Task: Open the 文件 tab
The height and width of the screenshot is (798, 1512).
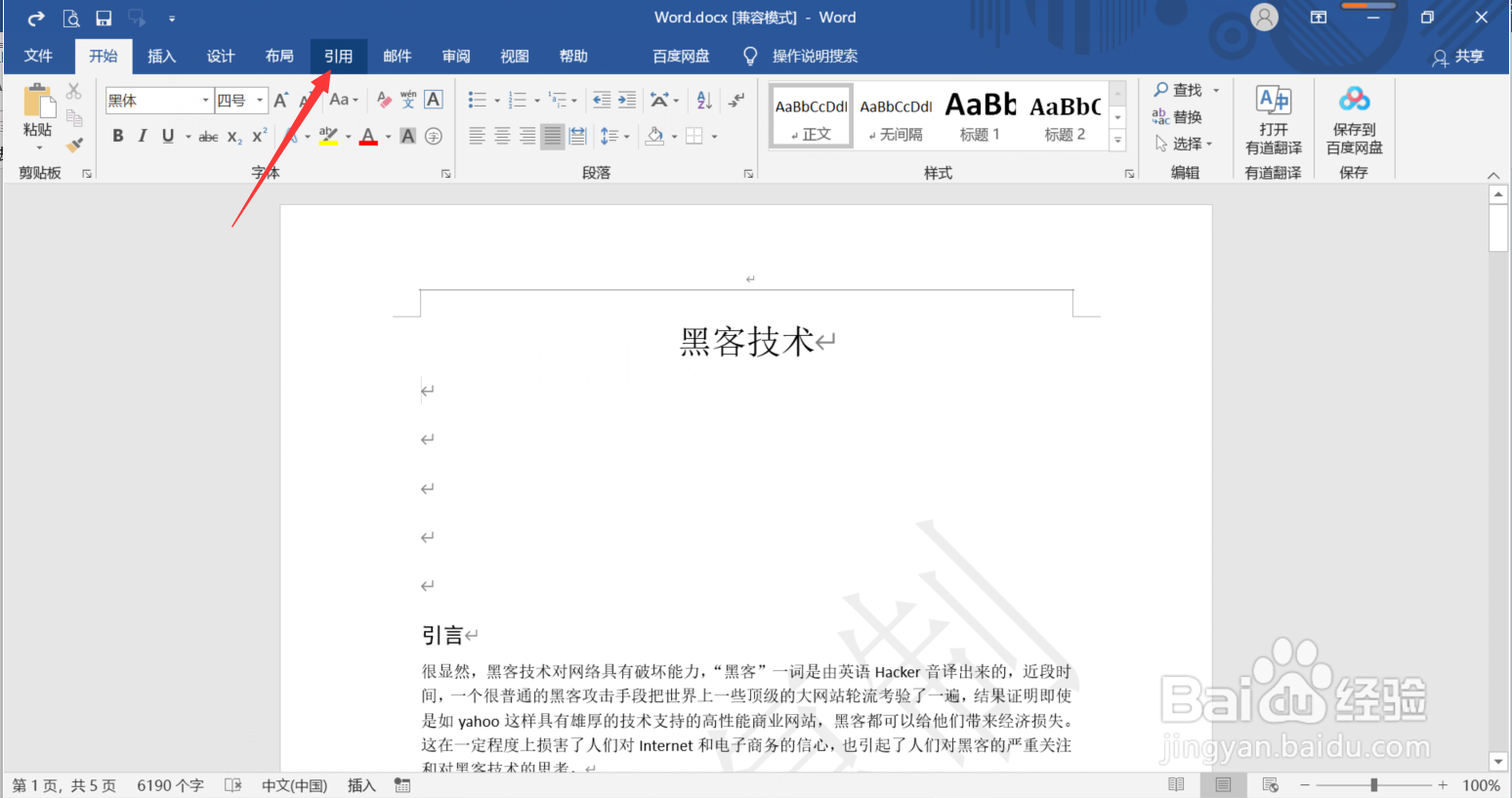Action: (x=38, y=56)
